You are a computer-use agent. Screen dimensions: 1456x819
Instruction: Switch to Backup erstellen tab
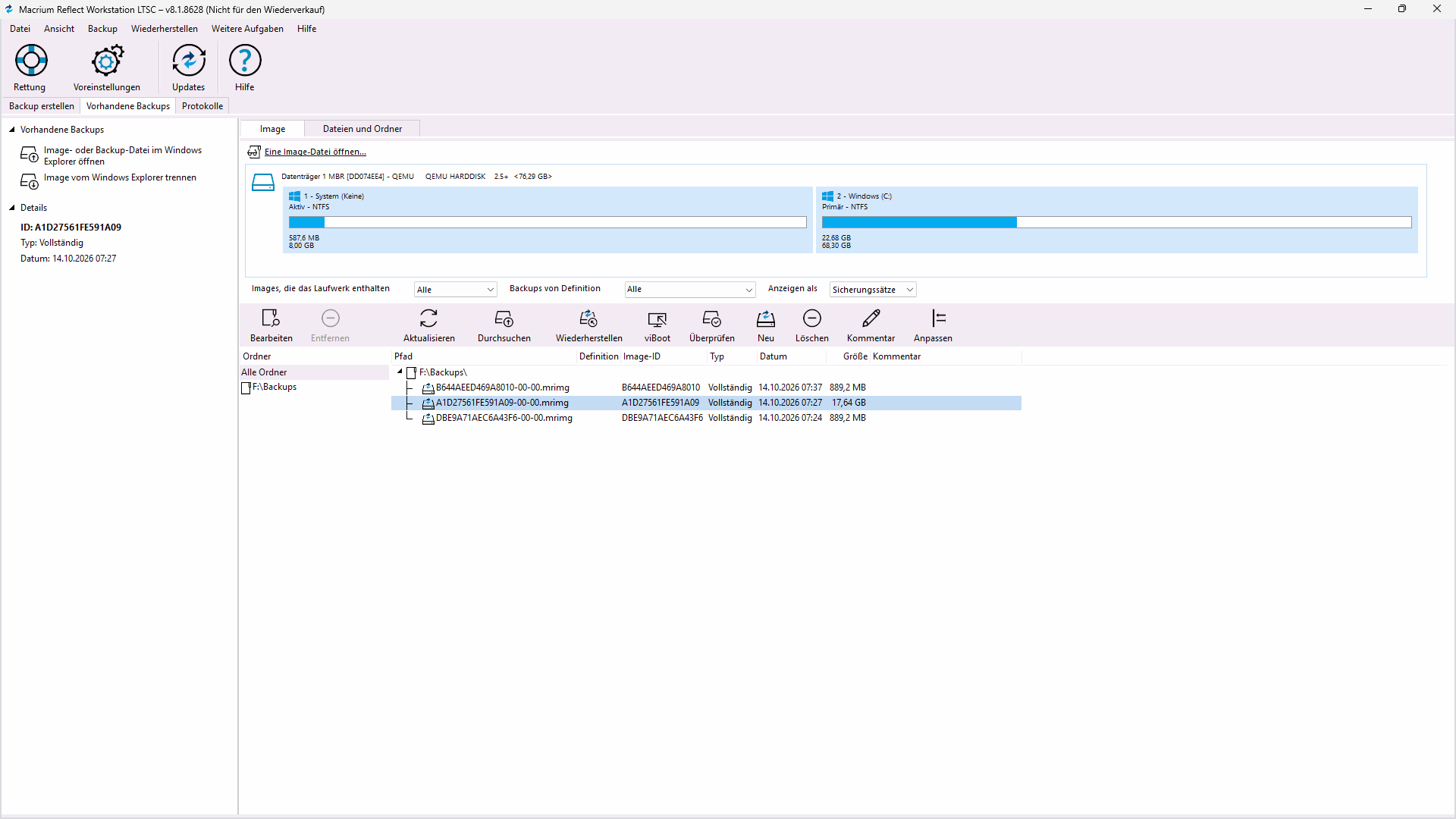pyautogui.click(x=42, y=106)
